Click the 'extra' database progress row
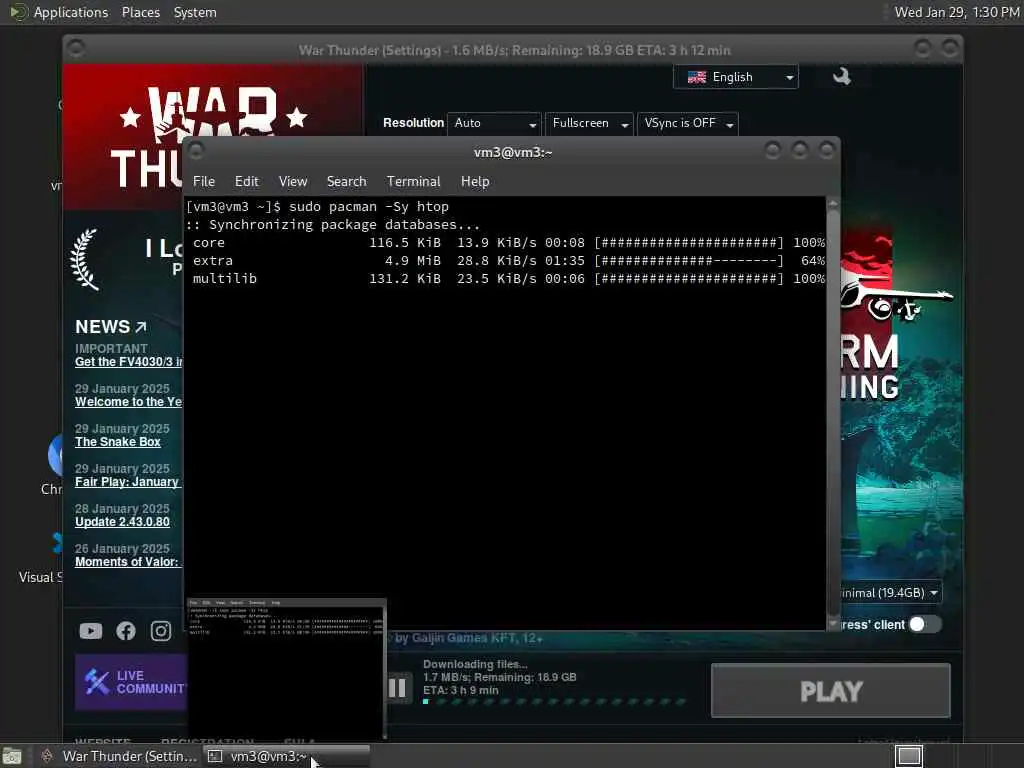 coord(508,261)
